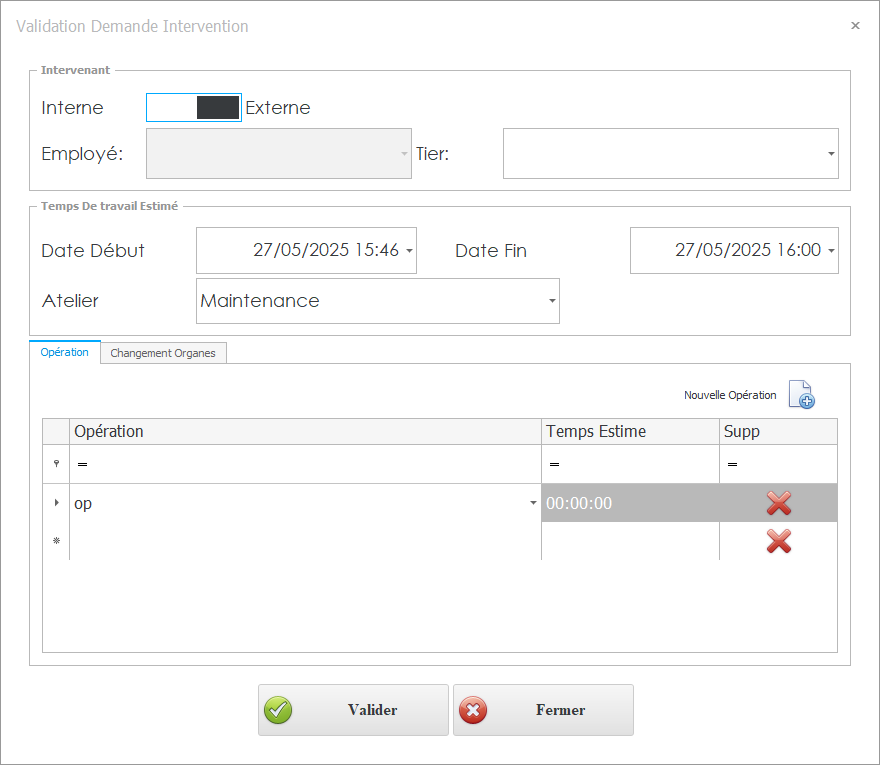Click the filter icon in the Opération column
Image resolution: width=880 pixels, height=765 pixels.
click(82, 464)
